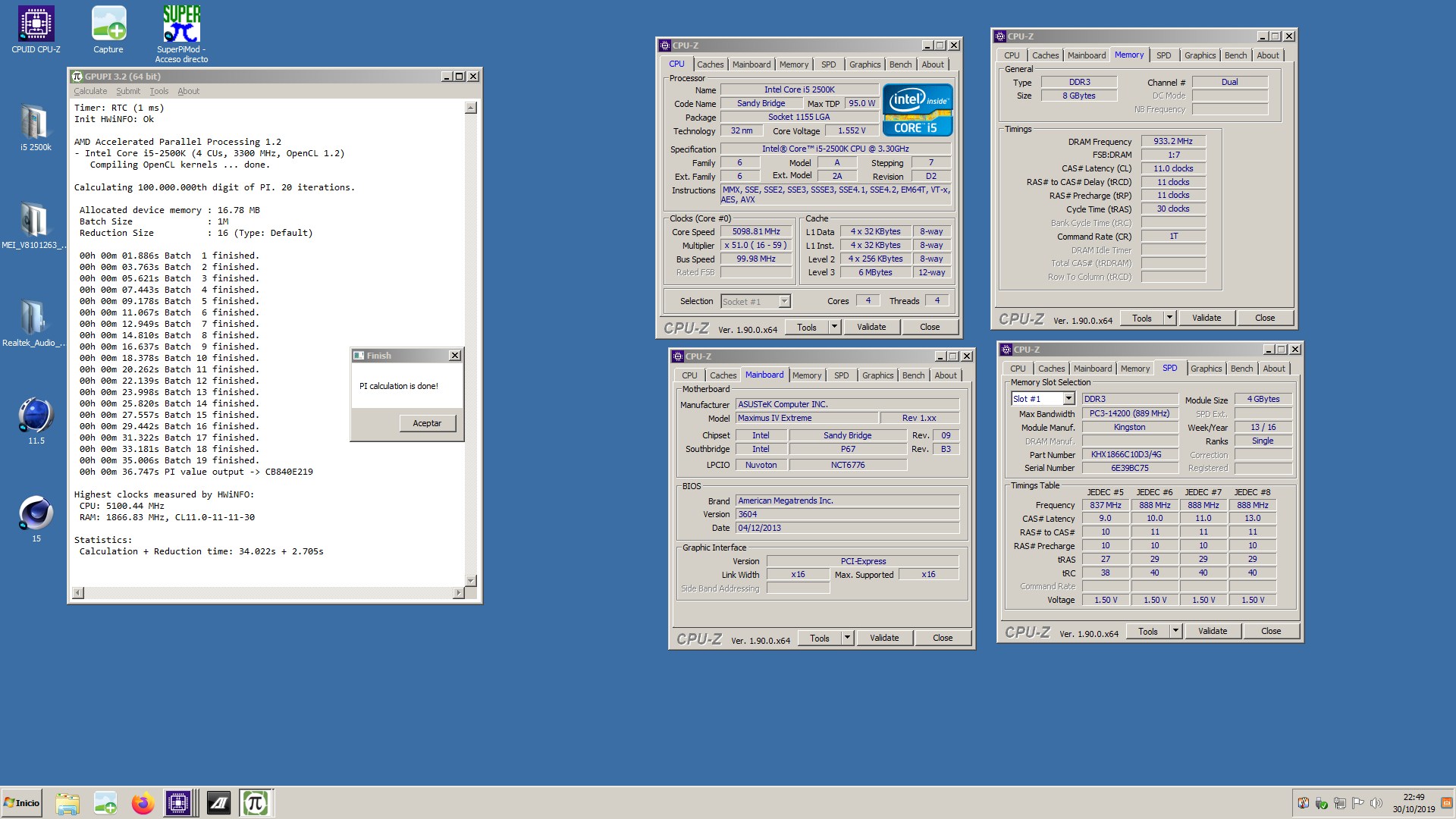Switch to ASUS AI Suite taskbar button
Viewport: 1456px width, 819px height.
point(218,803)
